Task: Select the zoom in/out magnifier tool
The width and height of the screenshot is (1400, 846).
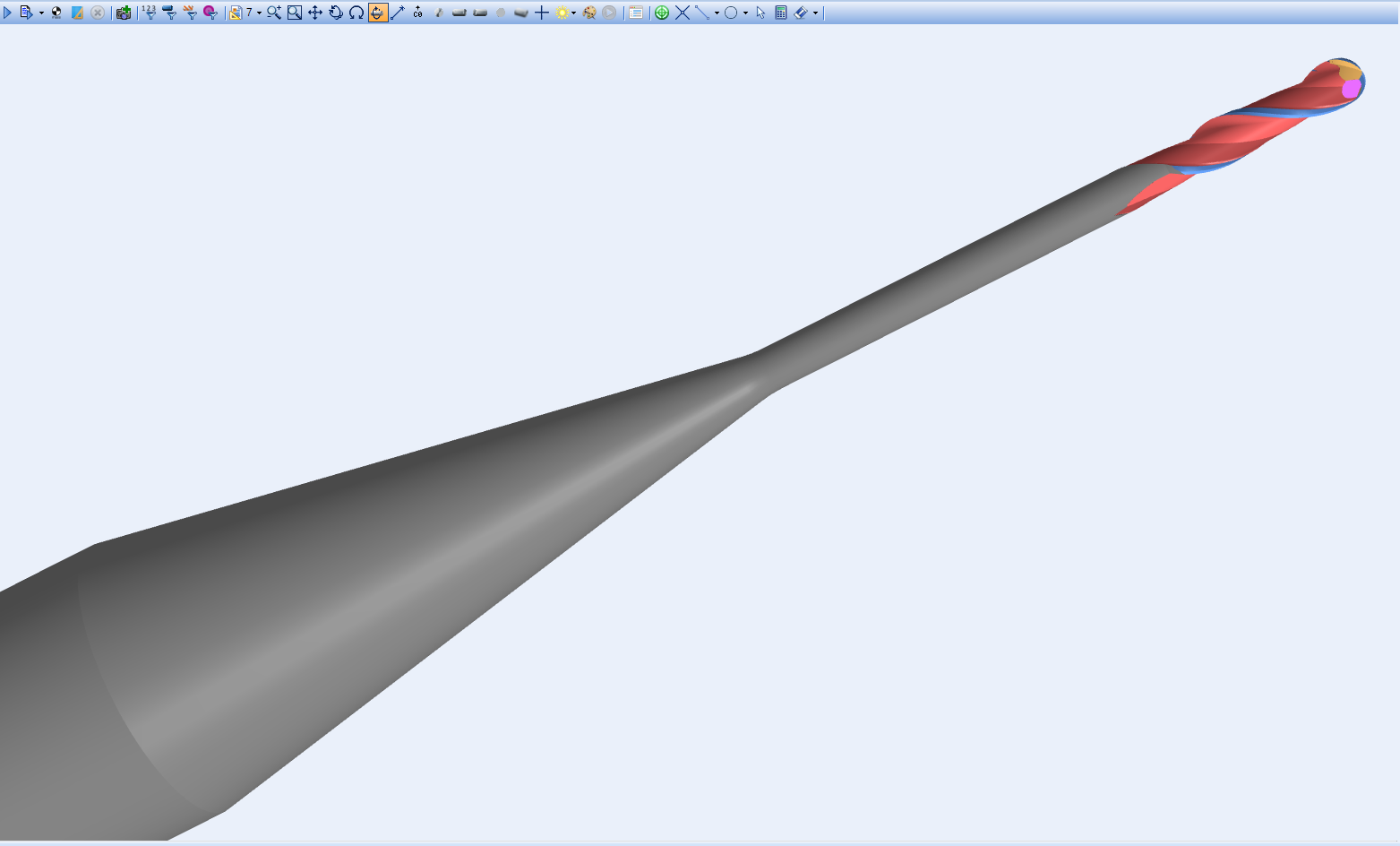Action: 274,13
